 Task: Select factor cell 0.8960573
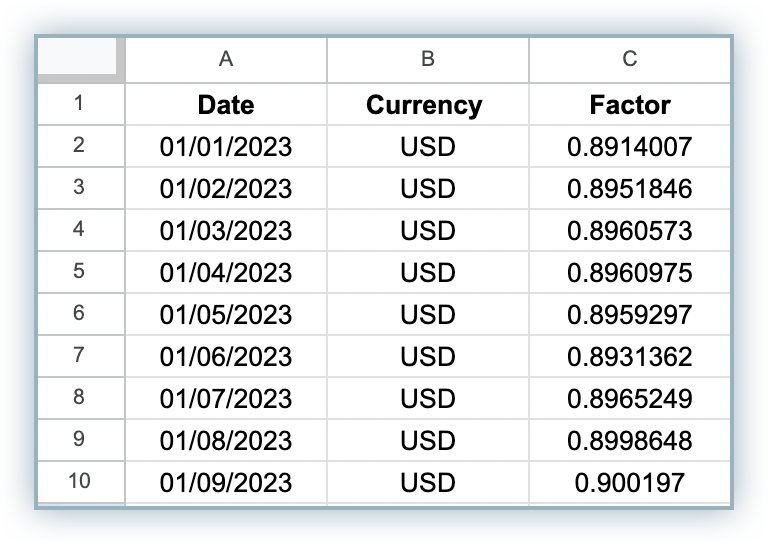click(630, 231)
